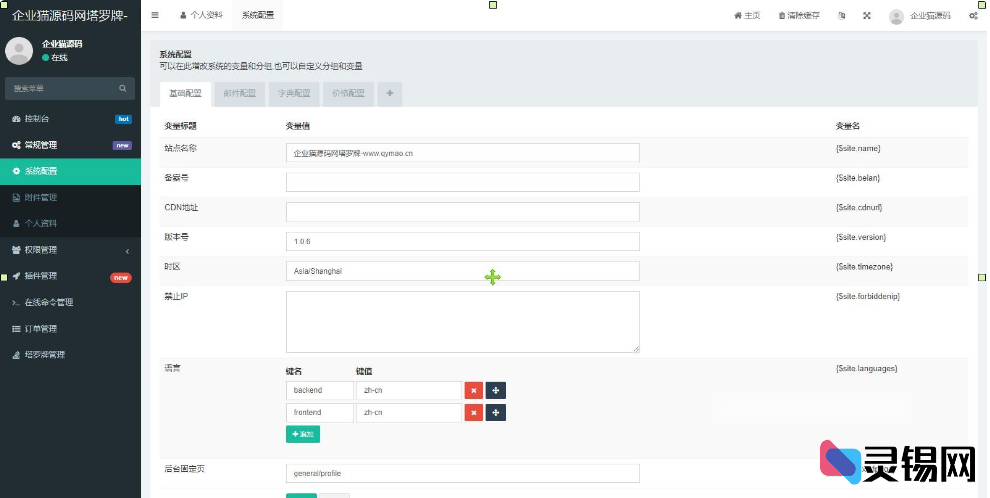Viewport: 990px width, 498px height.
Task: Click the move handle of the frontend row
Action: [x=496, y=412]
